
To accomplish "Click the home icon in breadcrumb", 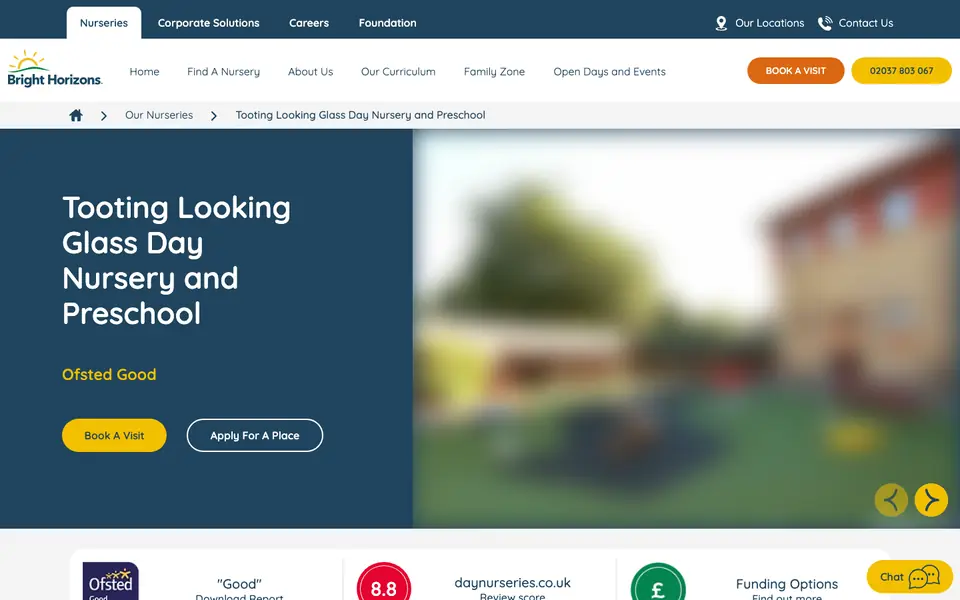I will click(76, 115).
